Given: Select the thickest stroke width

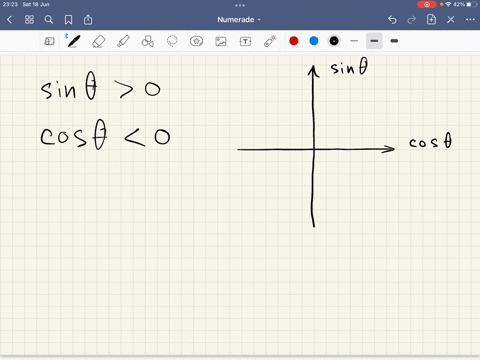Looking at the screenshot, I should (394, 41).
